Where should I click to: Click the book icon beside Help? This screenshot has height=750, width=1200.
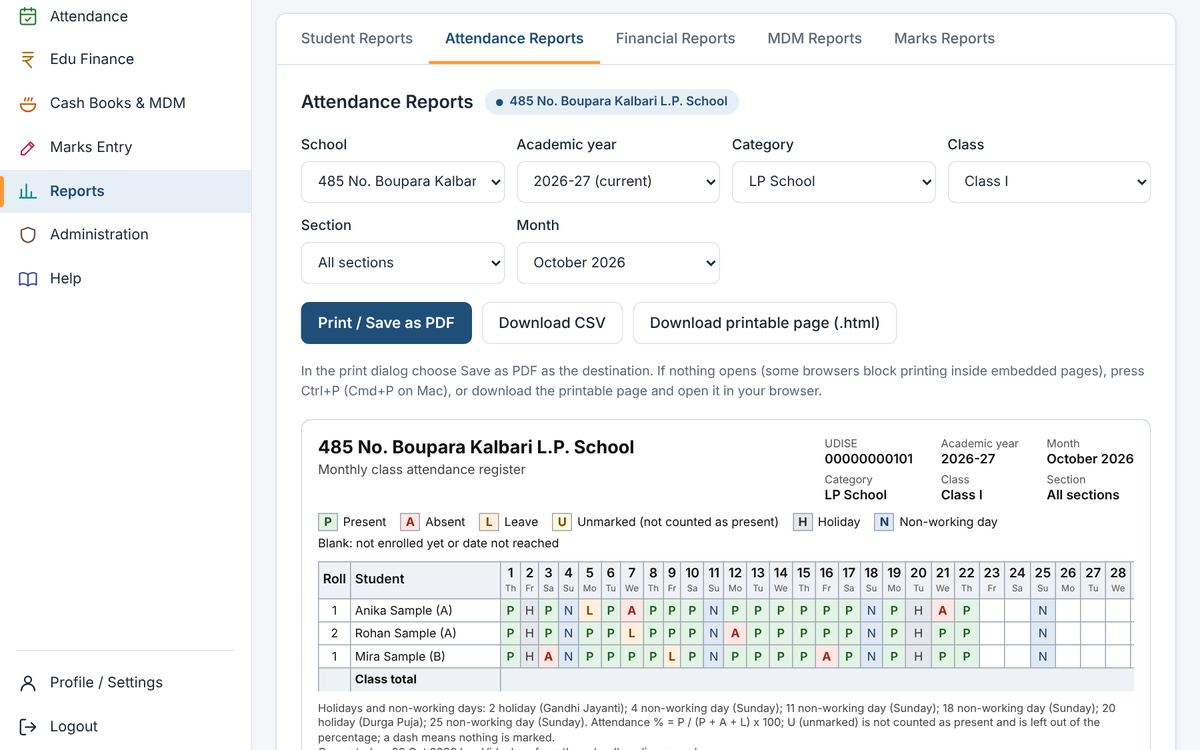pos(28,278)
